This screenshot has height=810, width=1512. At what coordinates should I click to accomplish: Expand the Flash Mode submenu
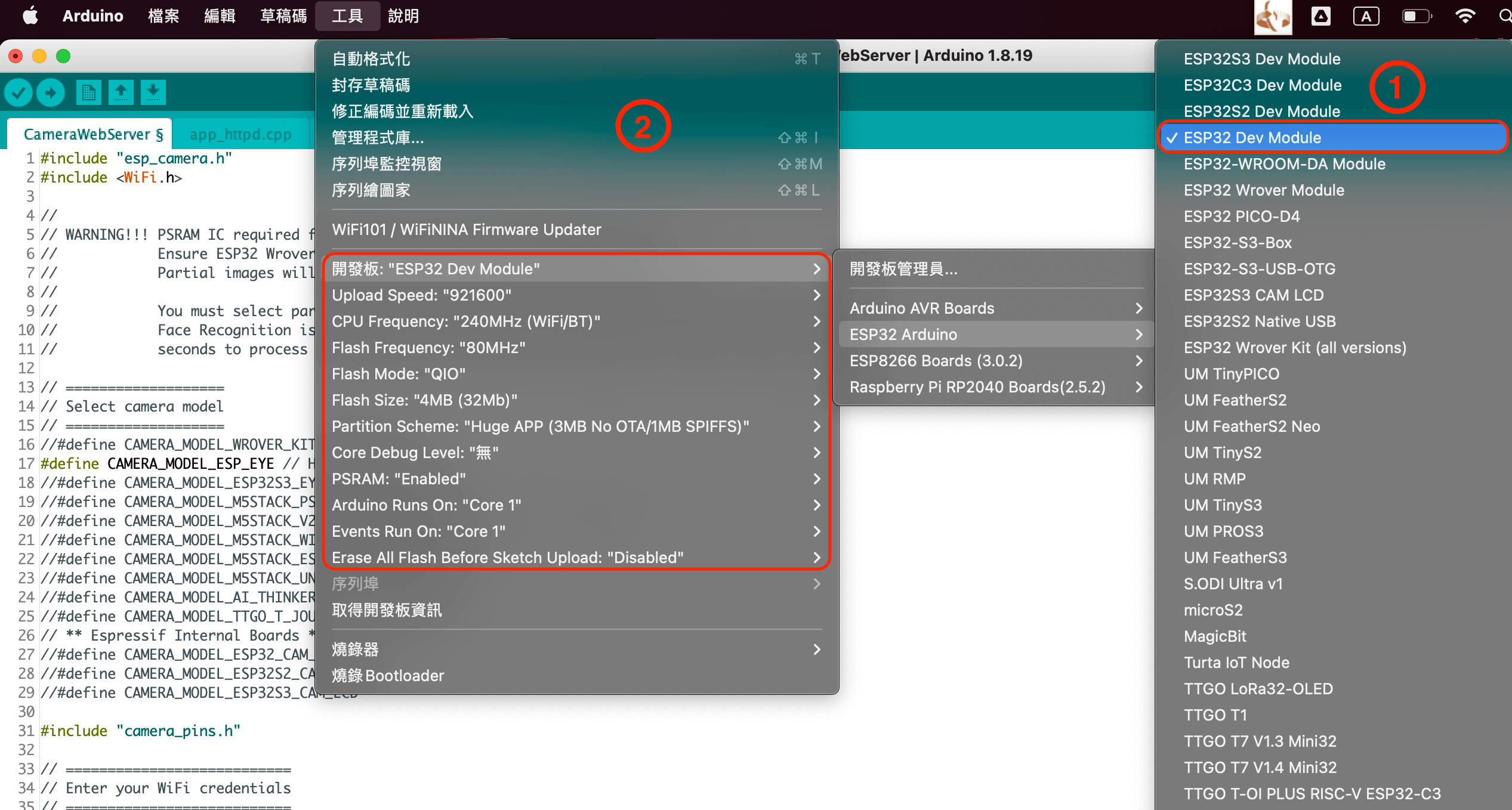576,374
